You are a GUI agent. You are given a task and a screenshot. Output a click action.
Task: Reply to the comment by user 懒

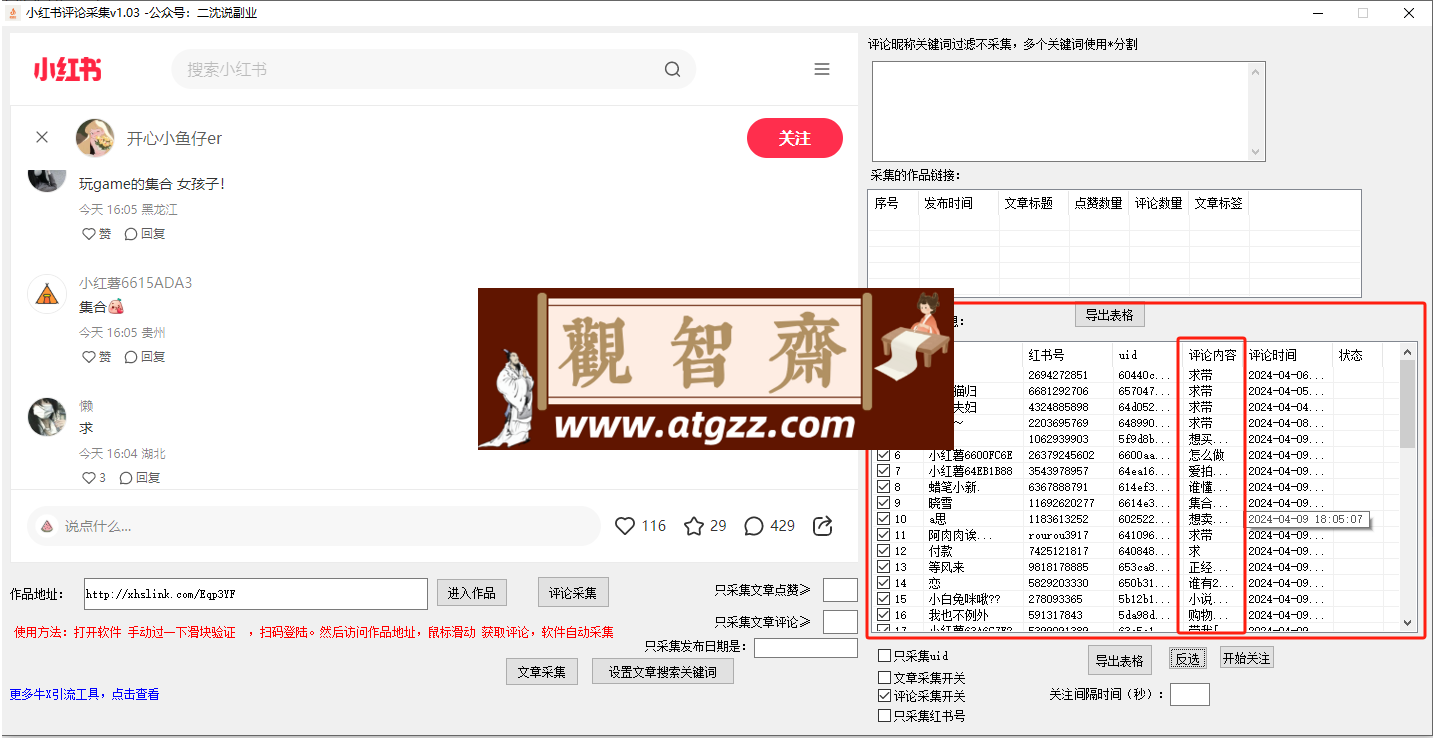[140, 478]
